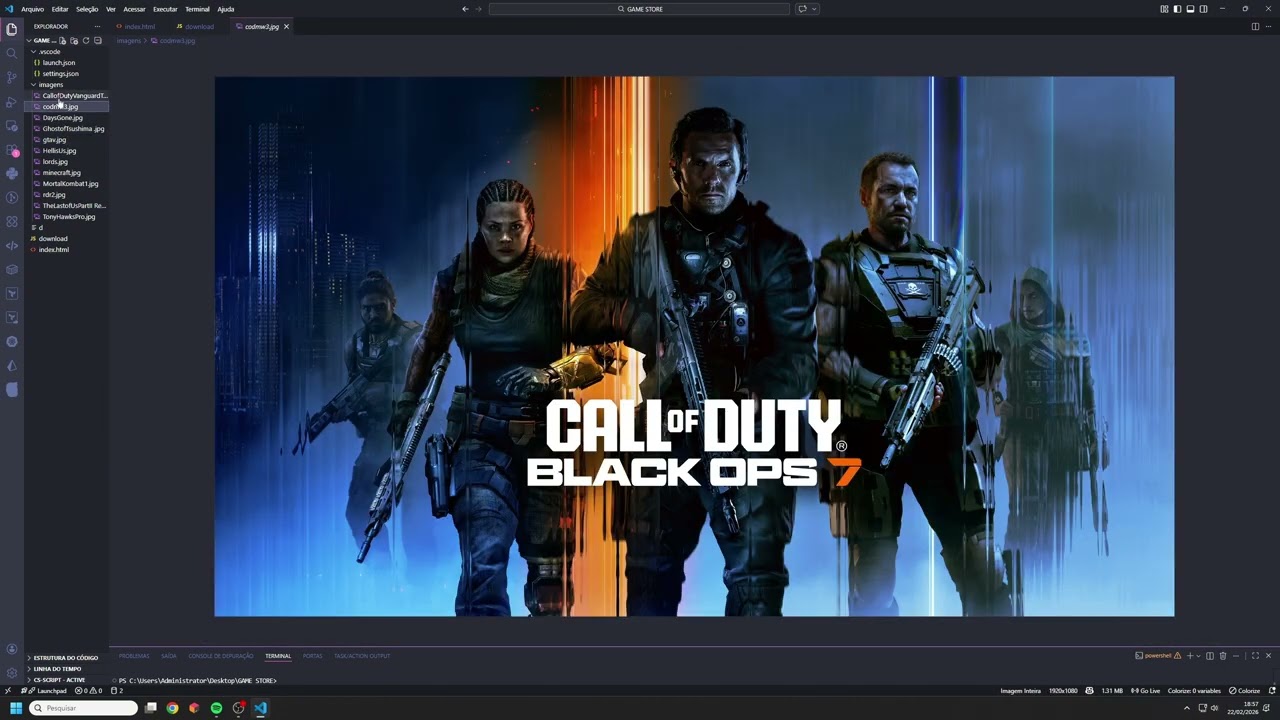The image size is (1280, 720).
Task: Switch to PROBLEMAS panel tab
Action: click(x=134, y=656)
